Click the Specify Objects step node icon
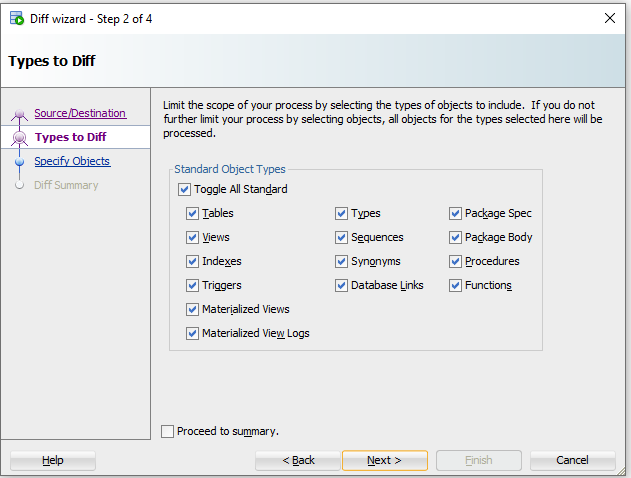 pos(19,162)
